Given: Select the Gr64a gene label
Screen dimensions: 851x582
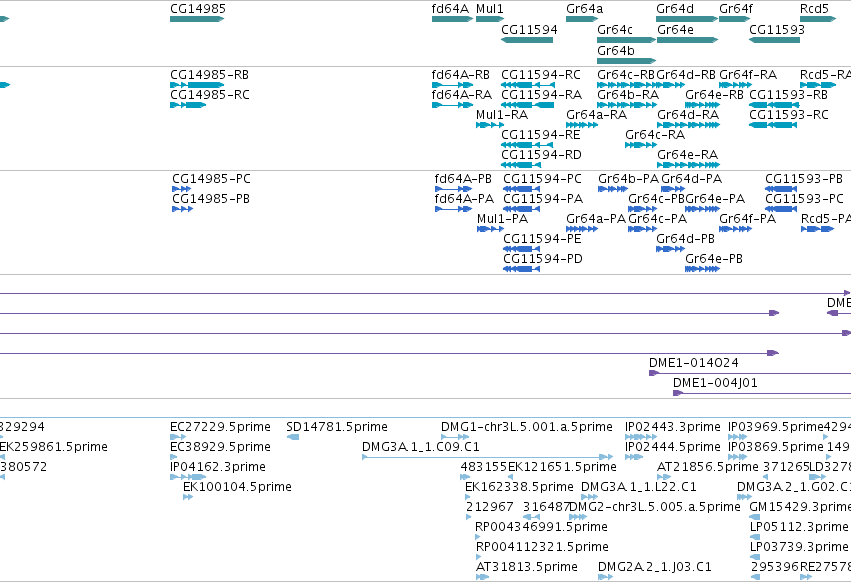Looking at the screenshot, I should tap(585, 9).
